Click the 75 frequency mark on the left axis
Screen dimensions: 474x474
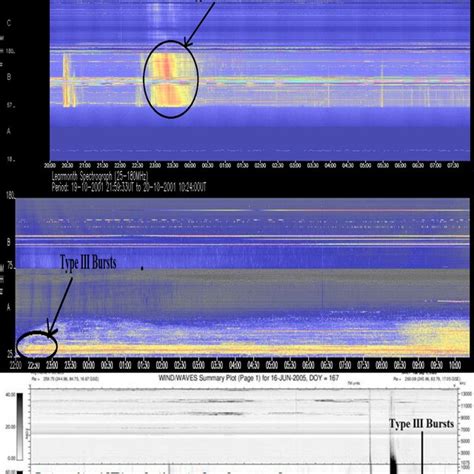tap(10, 265)
